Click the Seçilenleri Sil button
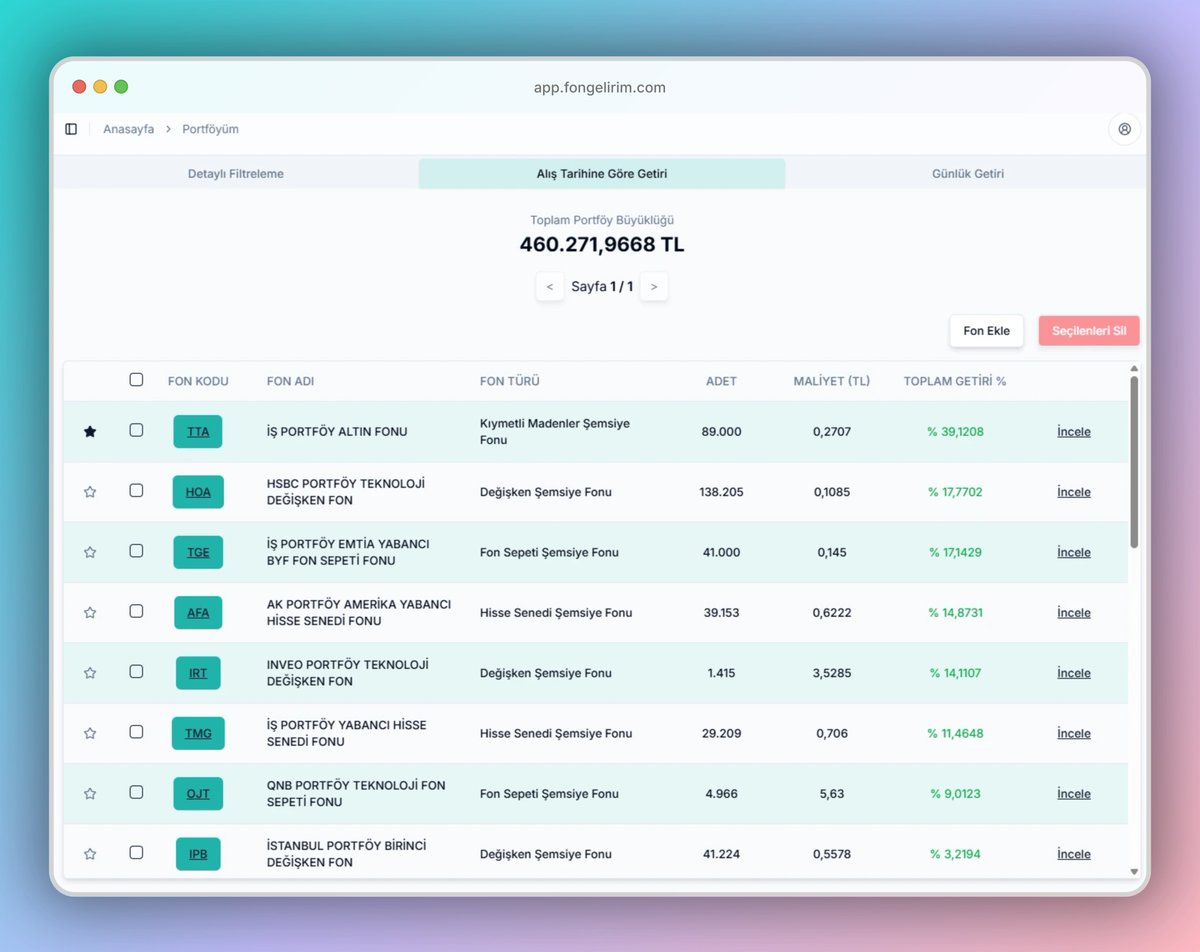The image size is (1200, 952). [x=1089, y=331]
